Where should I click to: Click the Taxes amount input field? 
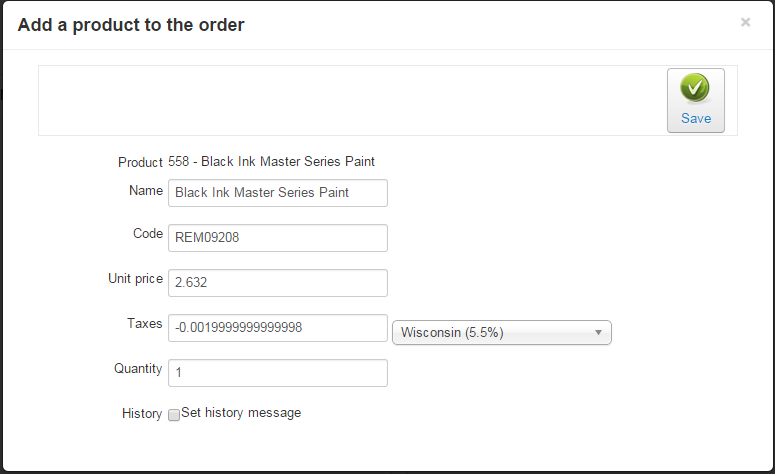click(x=278, y=328)
